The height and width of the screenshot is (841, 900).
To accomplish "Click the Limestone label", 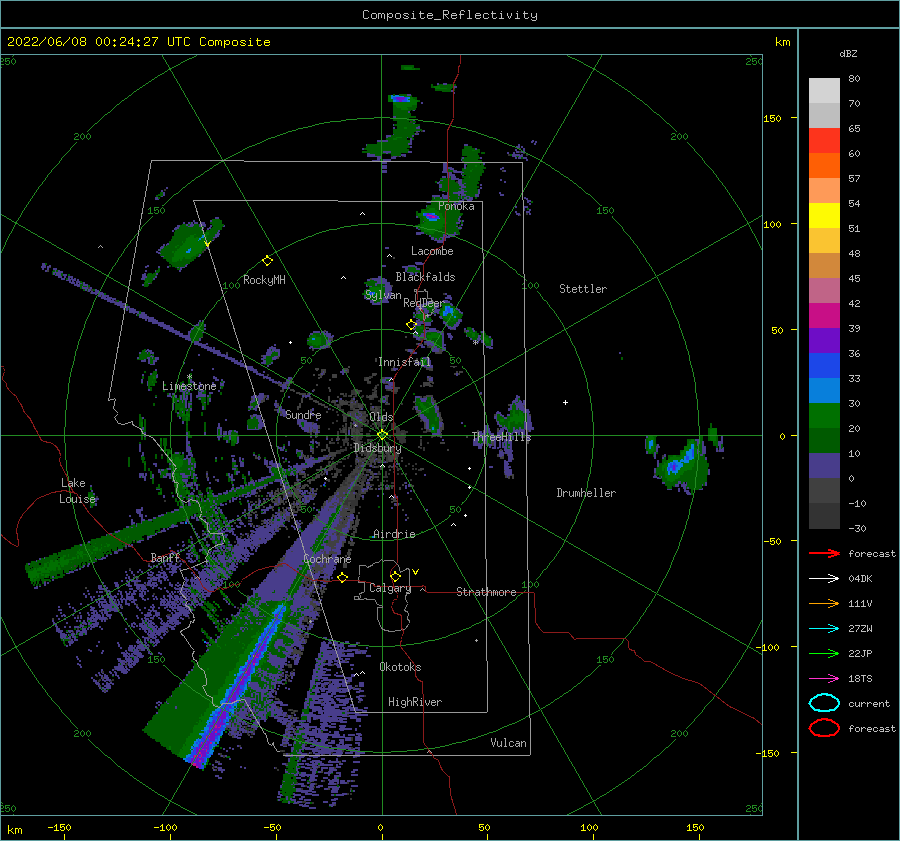I will tap(189, 386).
